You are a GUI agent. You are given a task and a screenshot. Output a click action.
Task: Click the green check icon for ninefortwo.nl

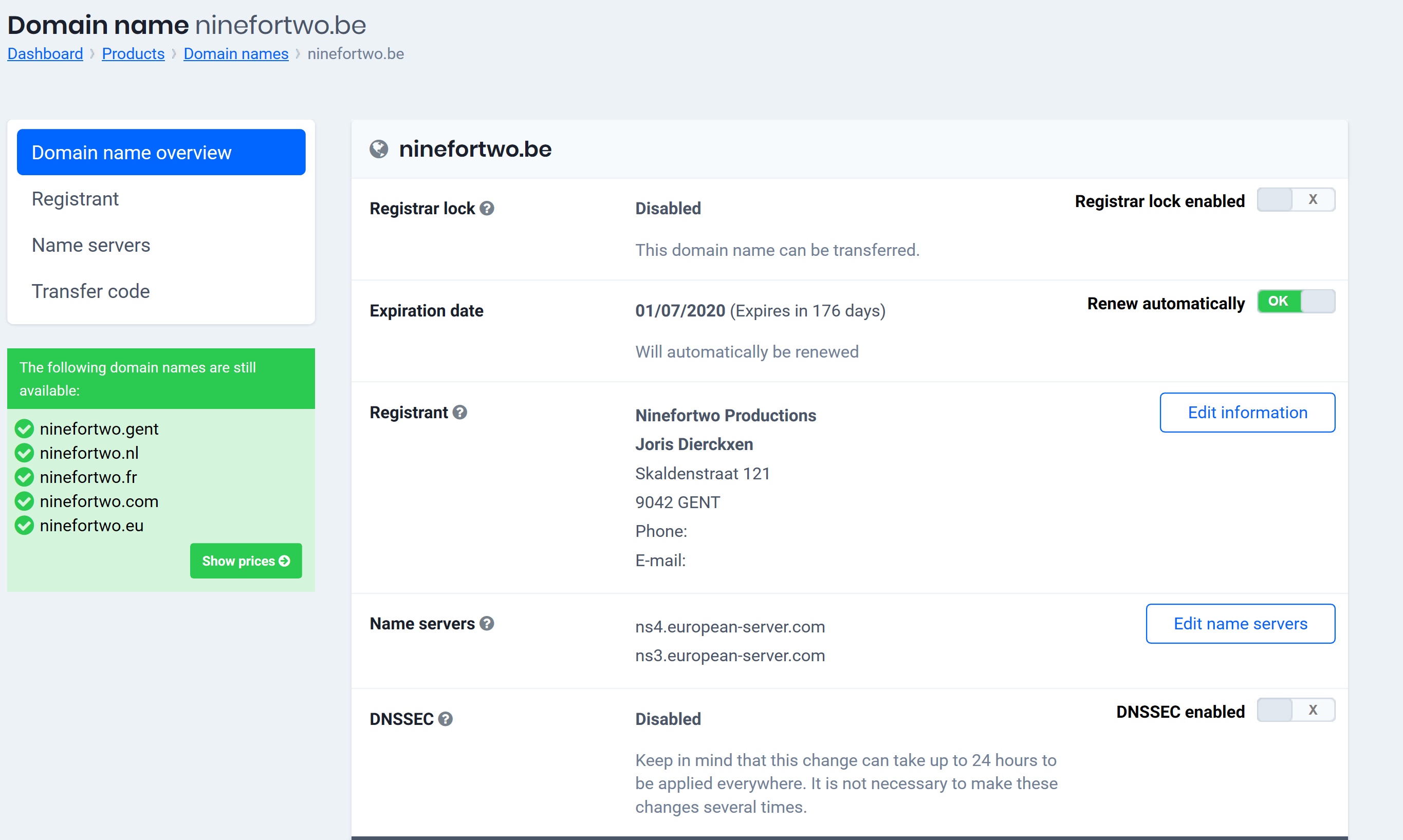24,453
